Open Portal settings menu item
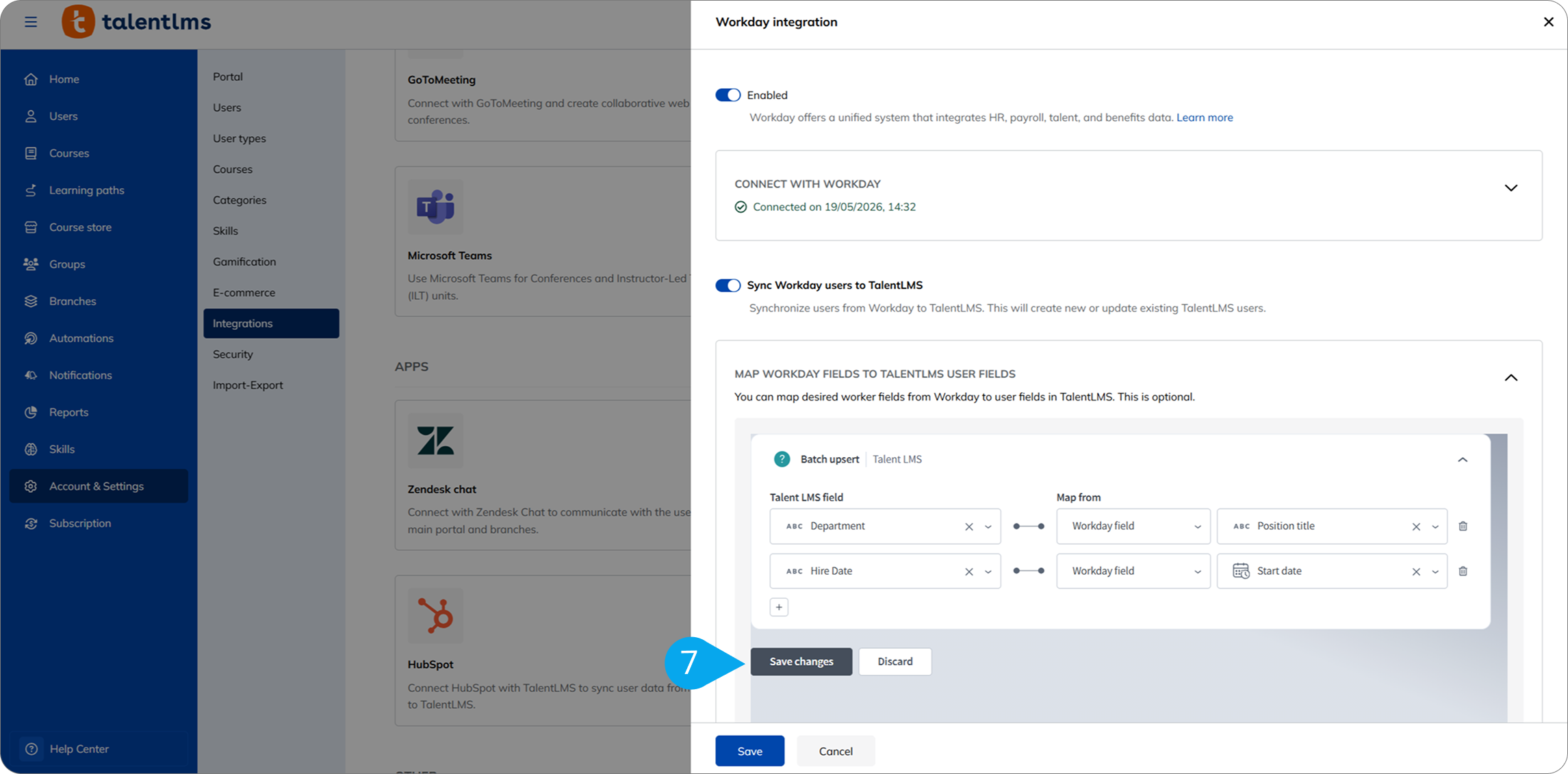The width and height of the screenshot is (1568, 774). [x=228, y=77]
